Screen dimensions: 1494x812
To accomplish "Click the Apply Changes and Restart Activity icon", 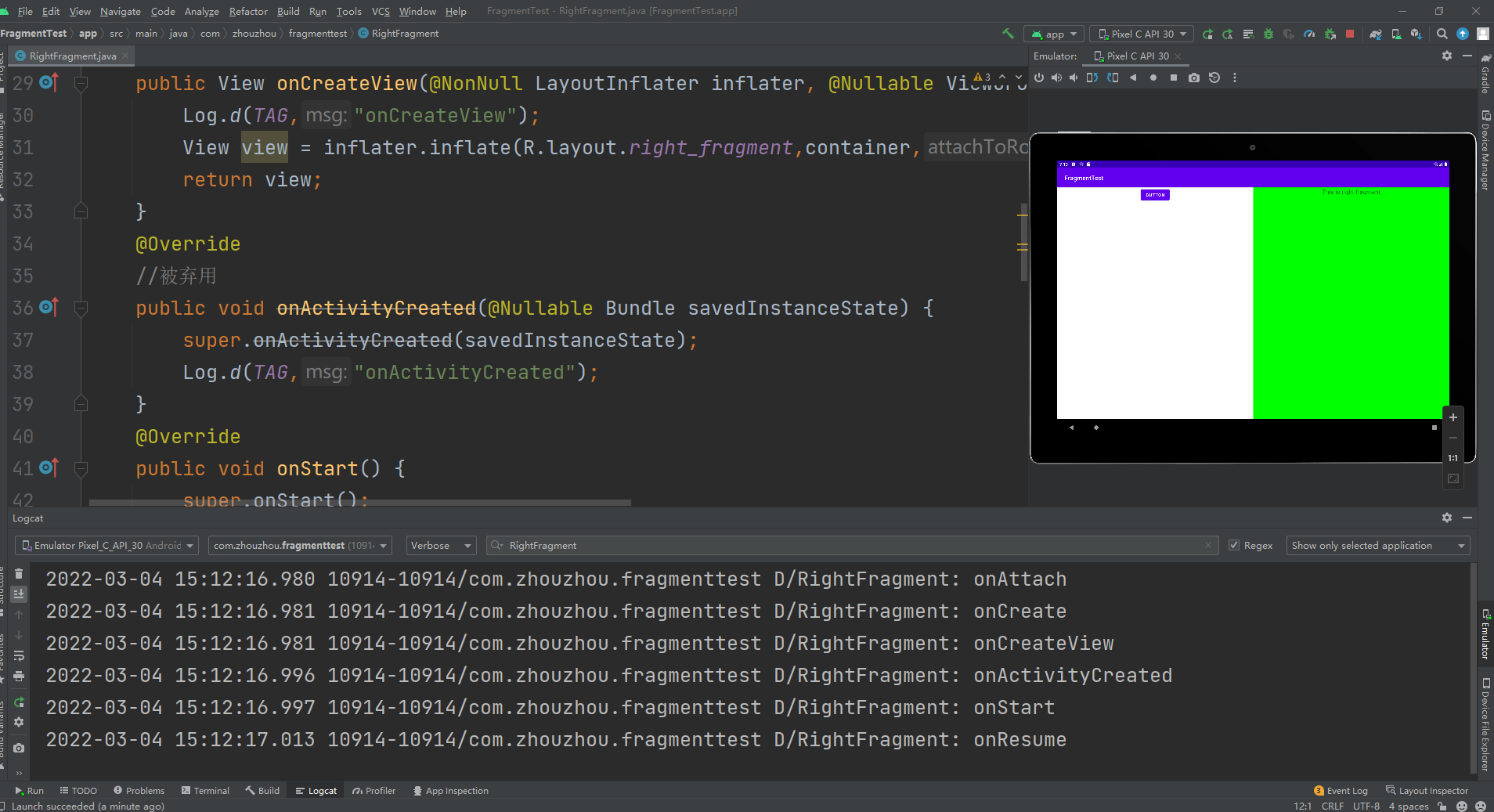I will pyautogui.click(x=1207, y=34).
